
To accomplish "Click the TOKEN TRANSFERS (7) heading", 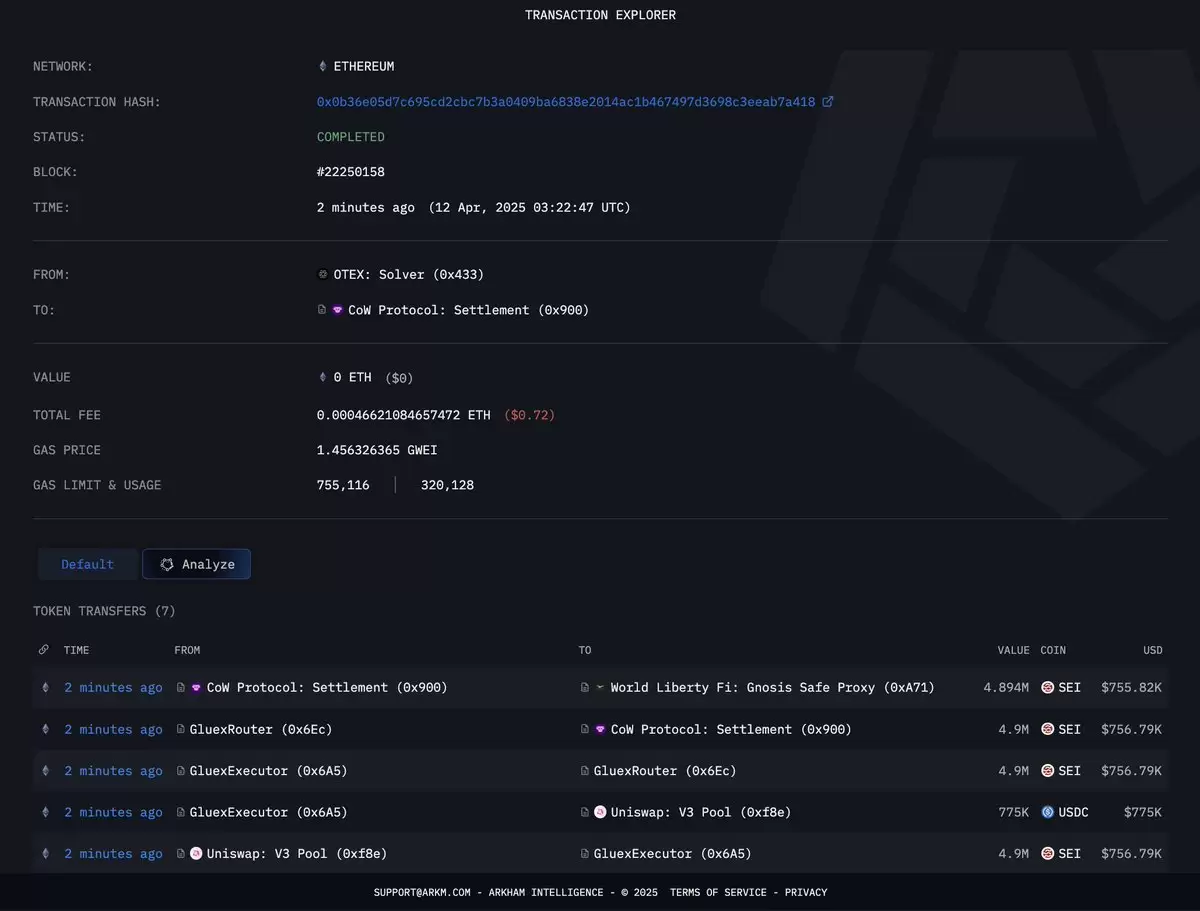I will click(x=104, y=611).
